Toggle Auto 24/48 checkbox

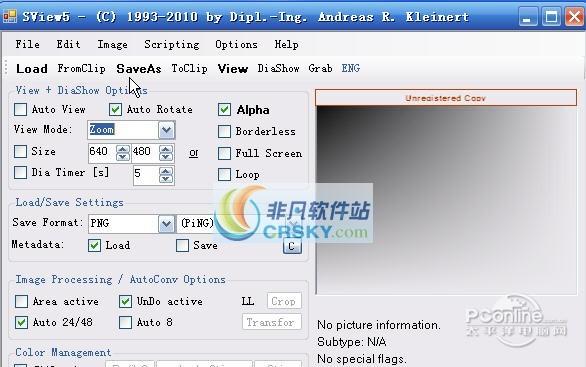point(21,323)
